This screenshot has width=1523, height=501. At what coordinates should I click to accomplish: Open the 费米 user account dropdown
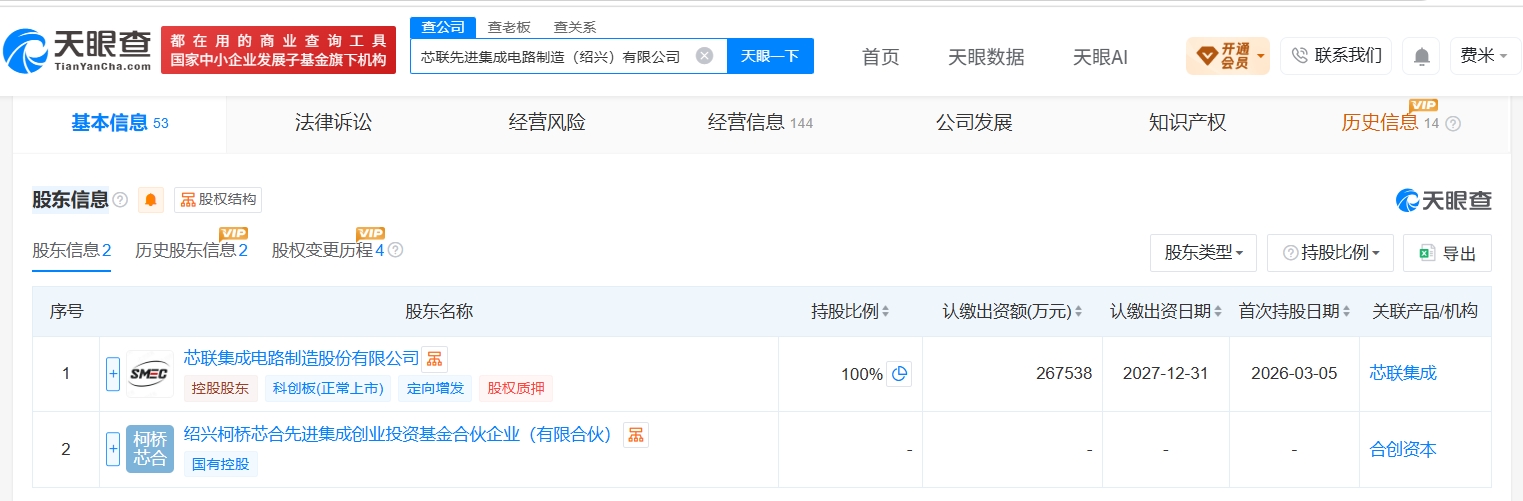1485,56
